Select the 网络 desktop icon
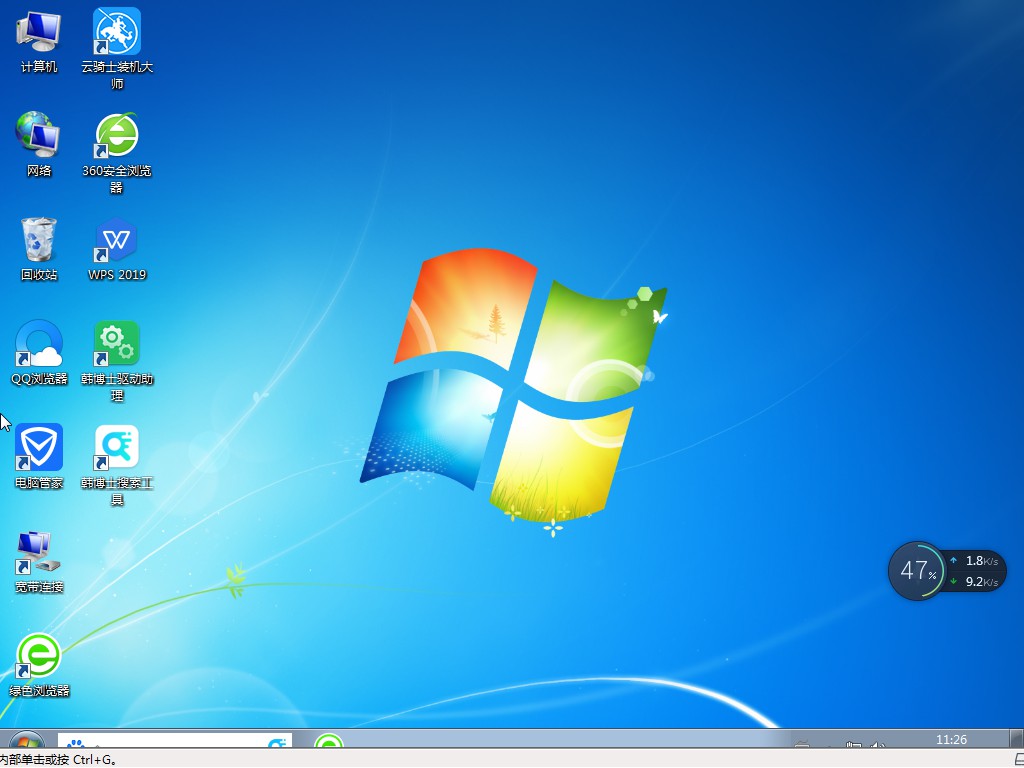 point(39,144)
